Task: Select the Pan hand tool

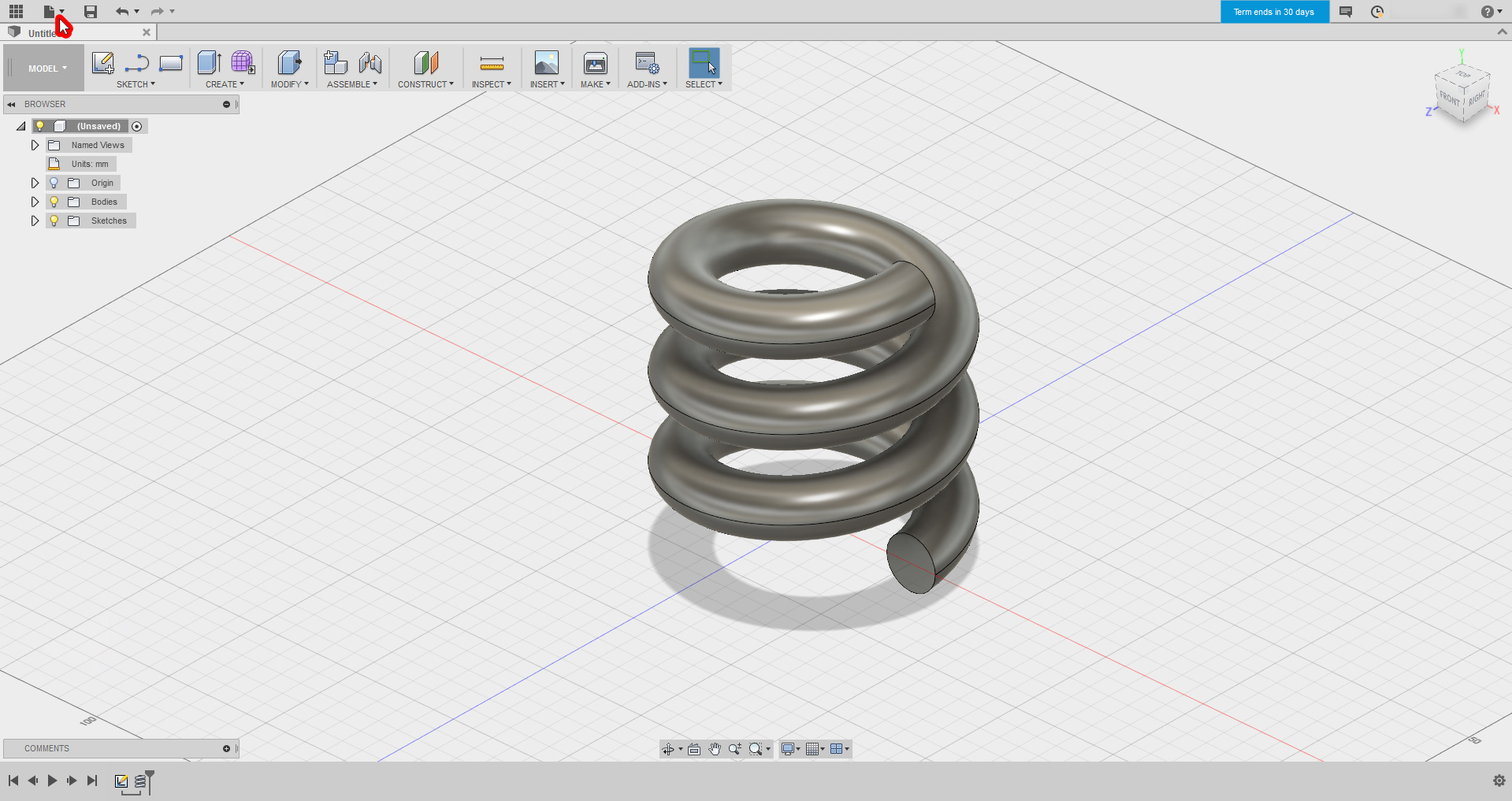Action: (715, 749)
